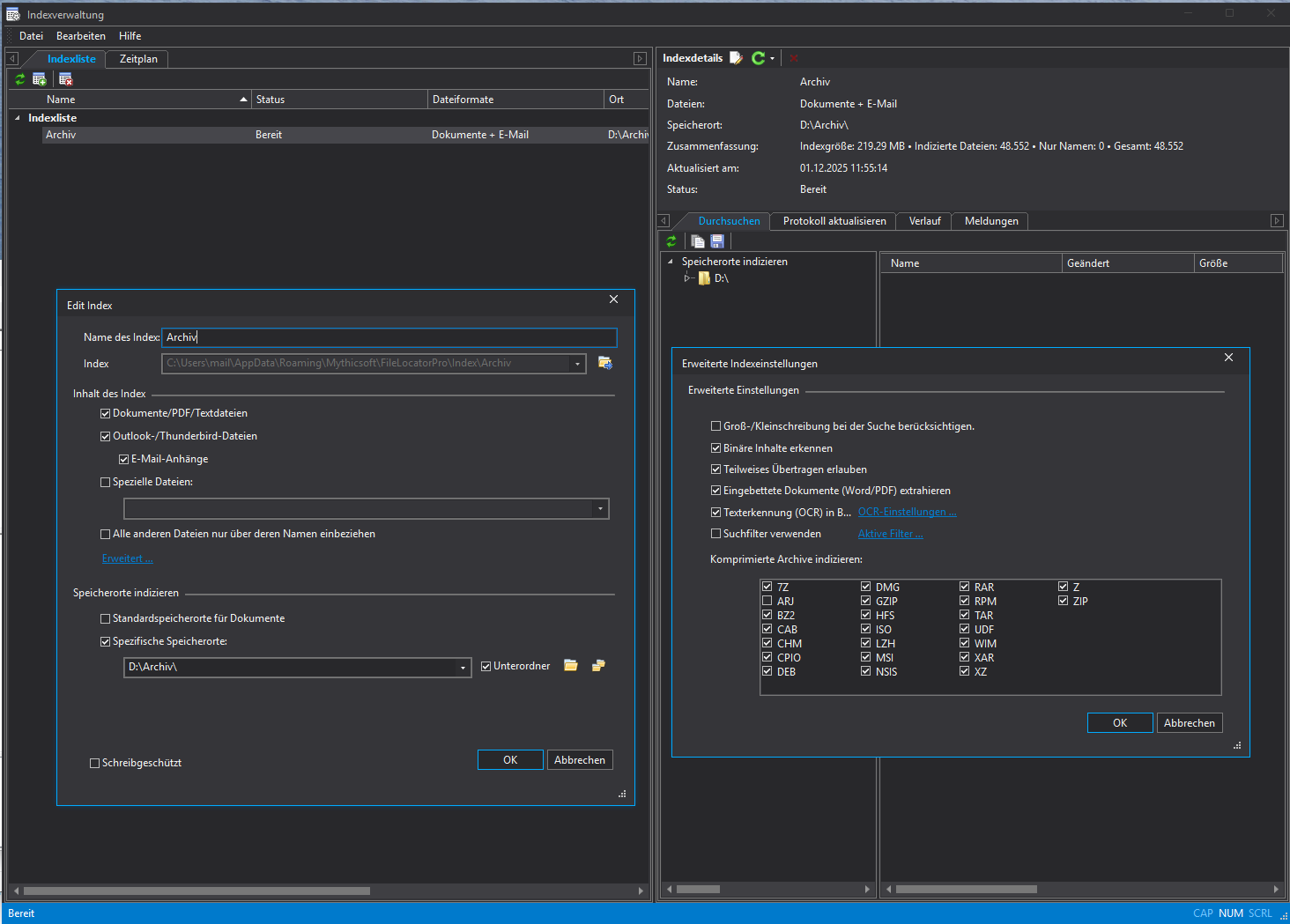Click the blue floppy disk save icon
This screenshot has height=924, width=1290.
717,241
